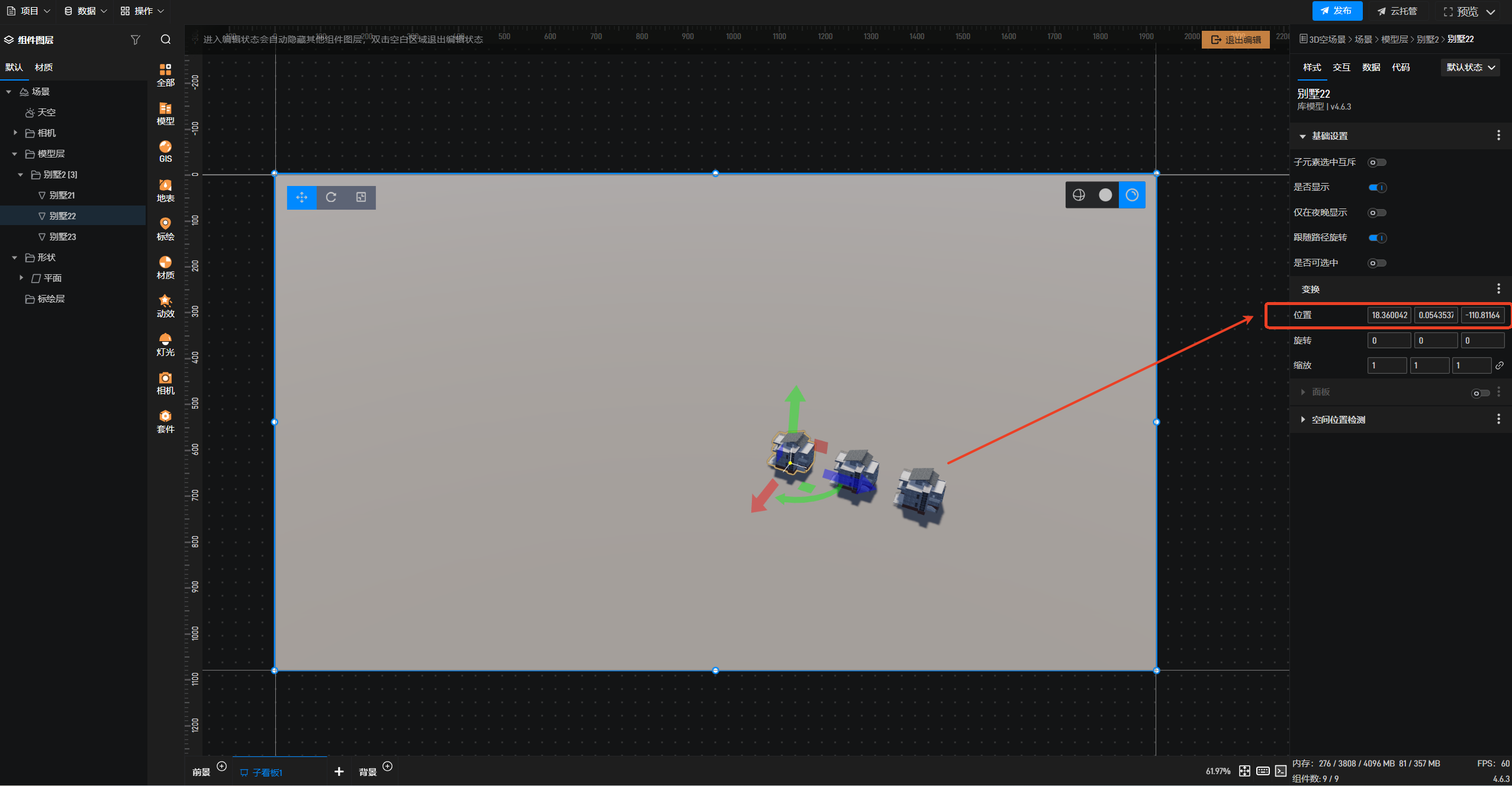Click the scale tool in canvas toolbar
This screenshot has width=1512, height=786.
pyautogui.click(x=361, y=197)
